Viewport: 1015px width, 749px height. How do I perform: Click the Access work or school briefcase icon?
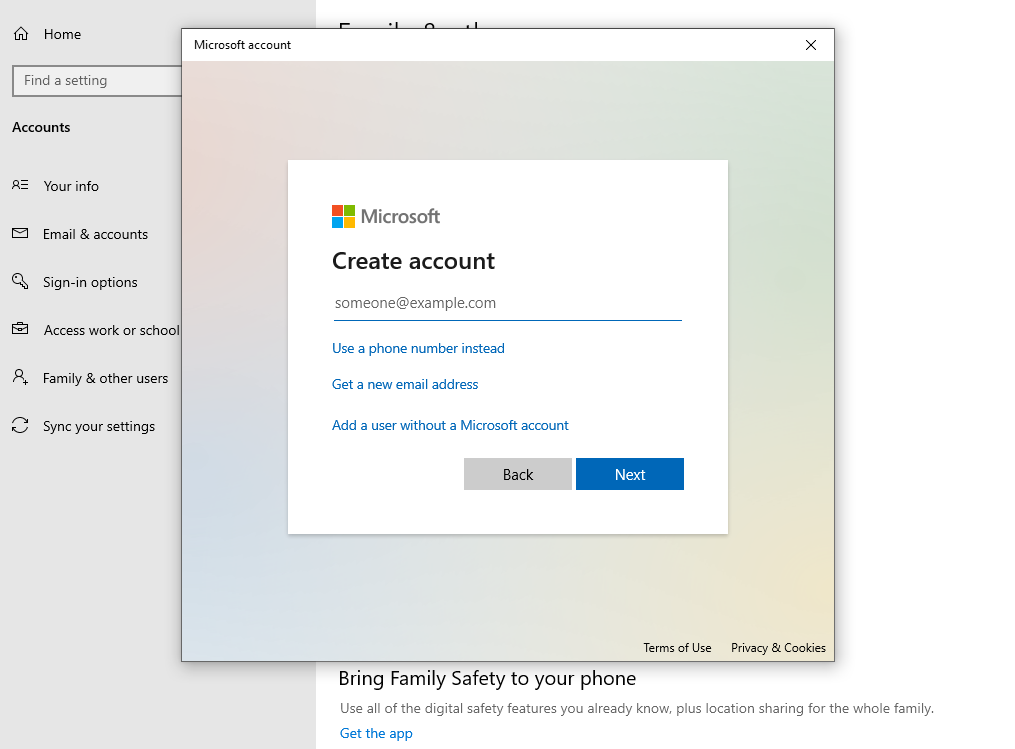20,329
